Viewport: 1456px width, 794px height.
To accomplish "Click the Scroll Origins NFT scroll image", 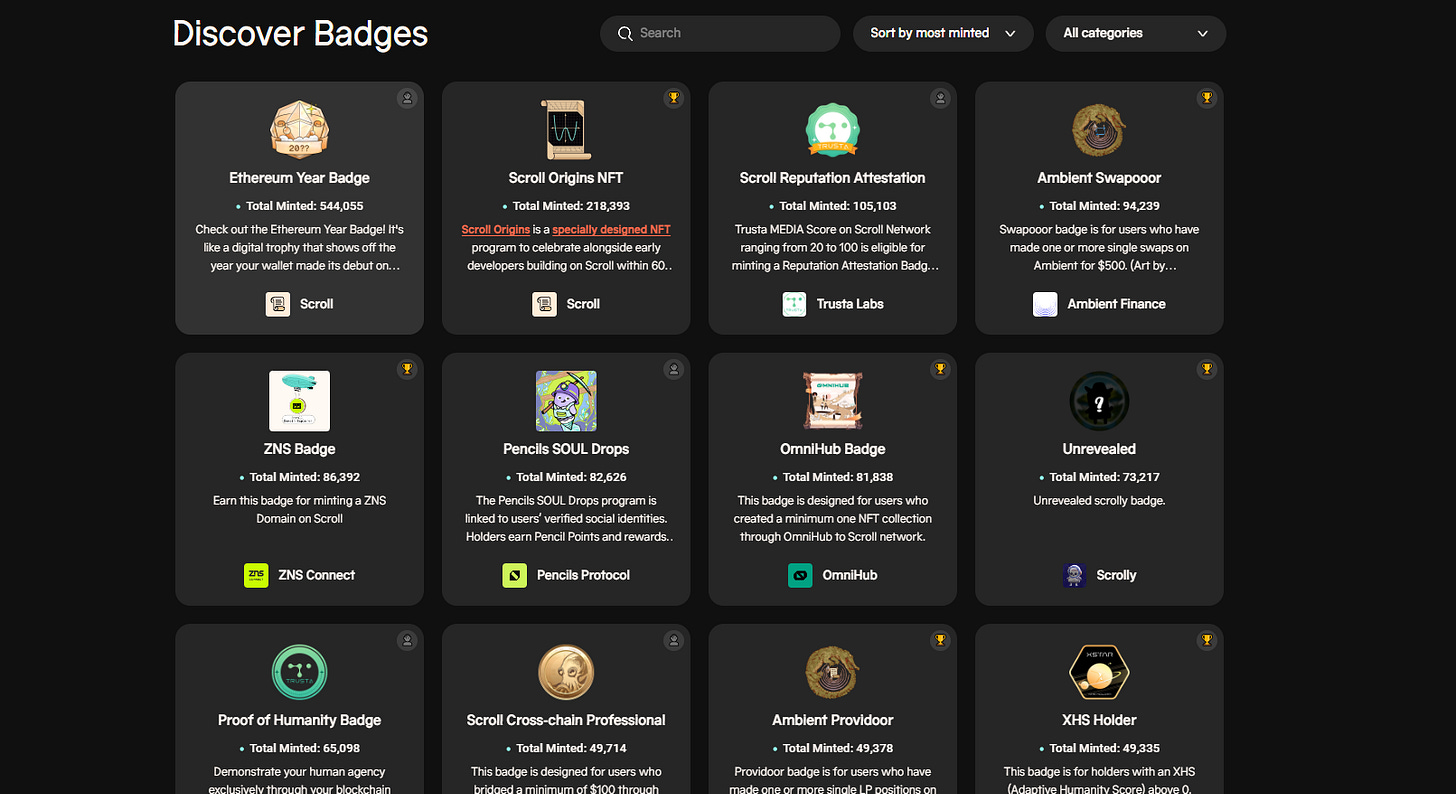I will point(565,129).
